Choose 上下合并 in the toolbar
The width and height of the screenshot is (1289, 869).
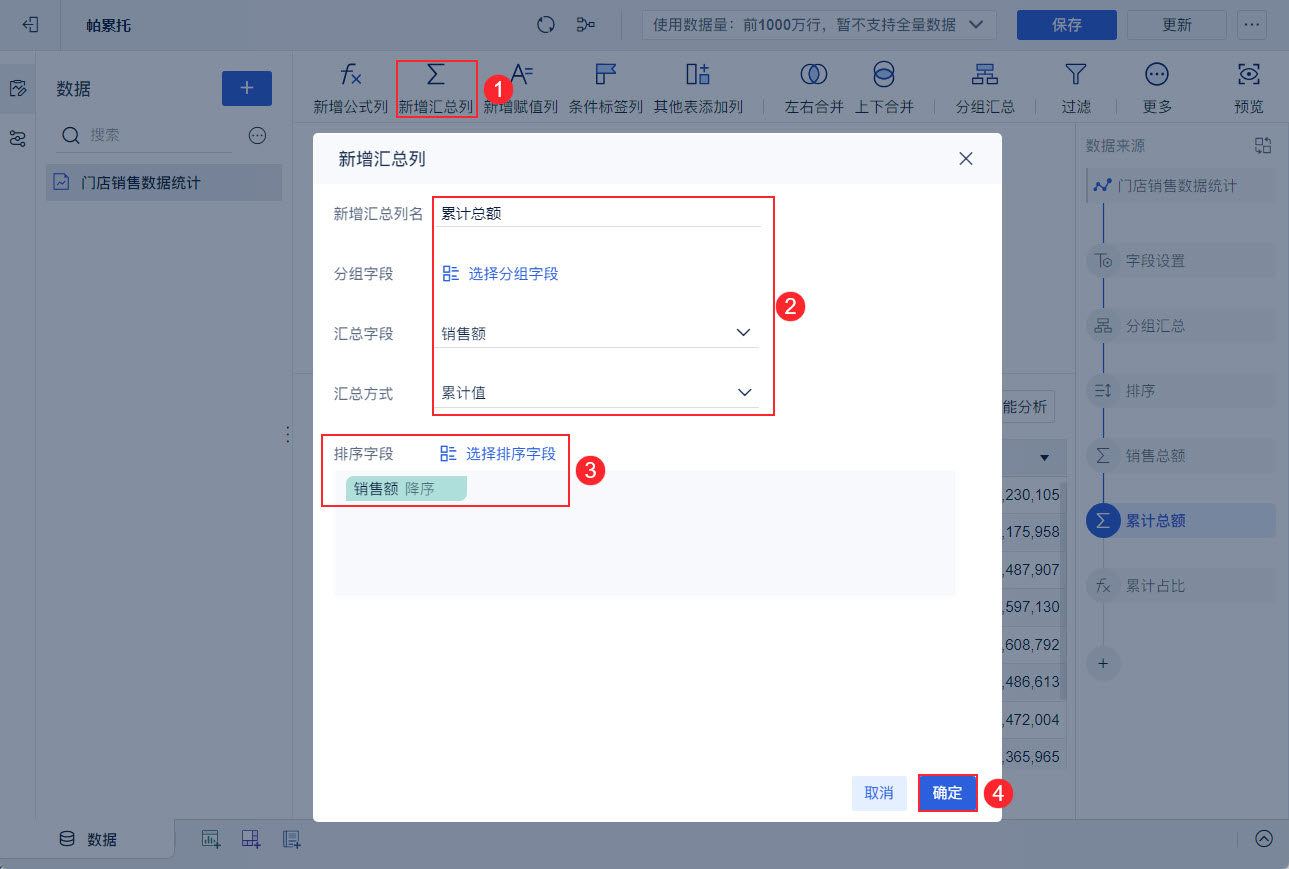tap(884, 88)
